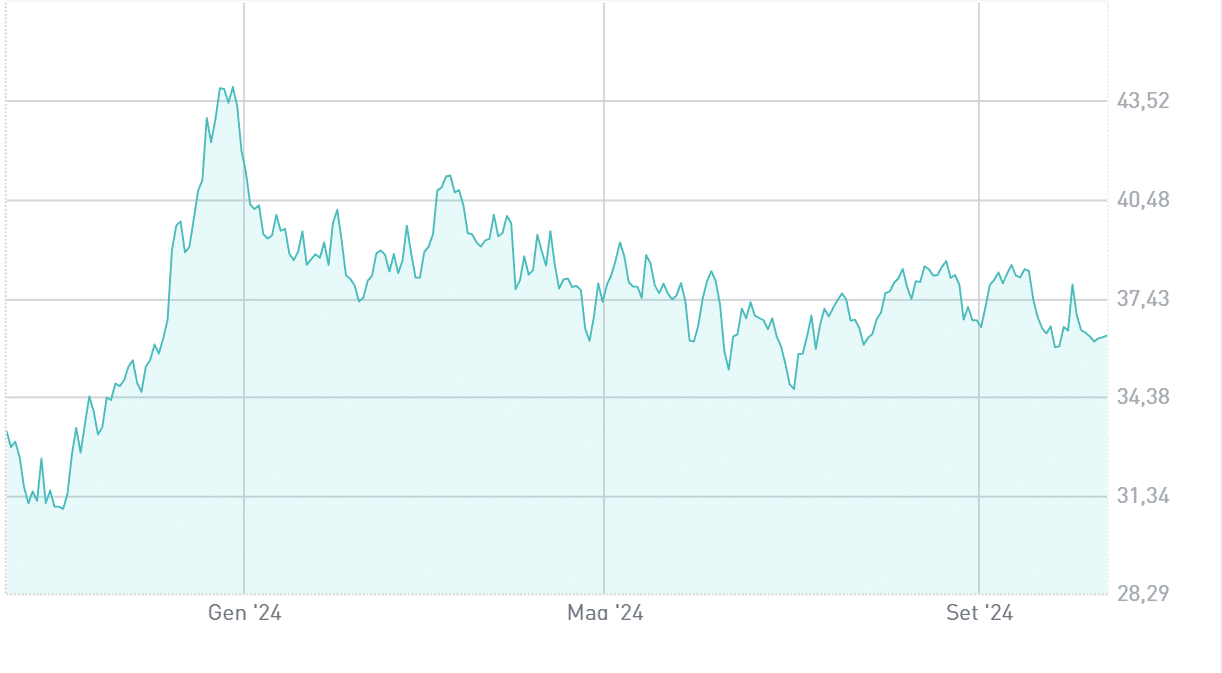Click the leftmost starting point of the price line
This screenshot has width=1222, height=673.
(7, 432)
